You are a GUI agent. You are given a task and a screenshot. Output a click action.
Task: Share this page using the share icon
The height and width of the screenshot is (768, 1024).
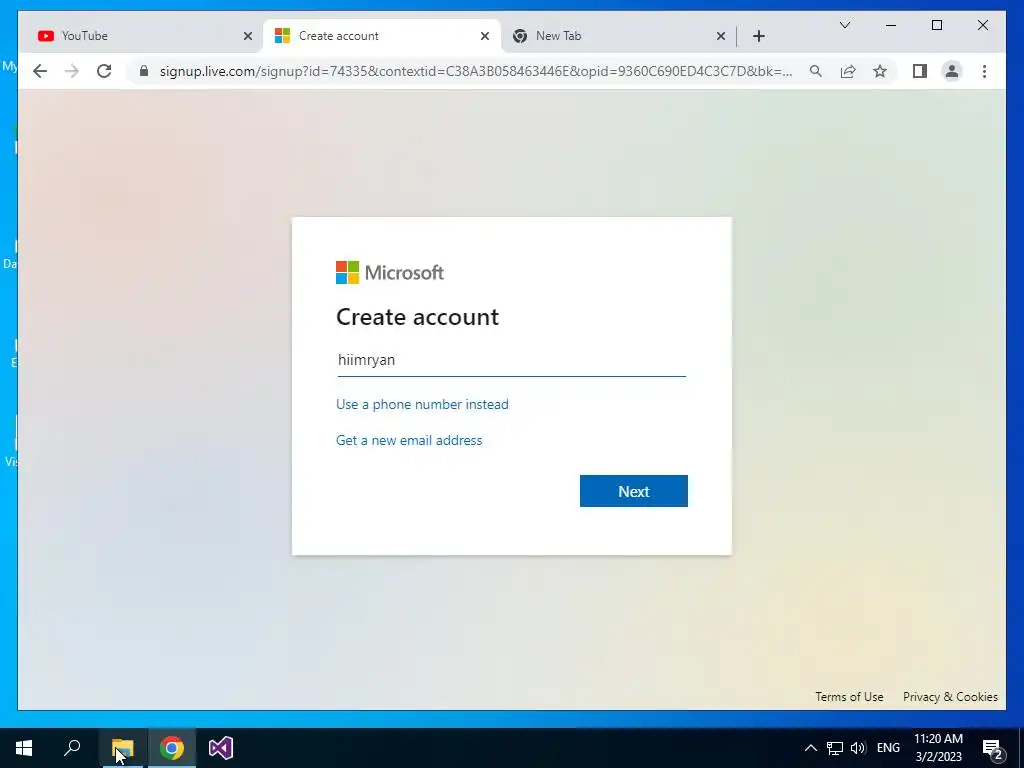point(848,71)
